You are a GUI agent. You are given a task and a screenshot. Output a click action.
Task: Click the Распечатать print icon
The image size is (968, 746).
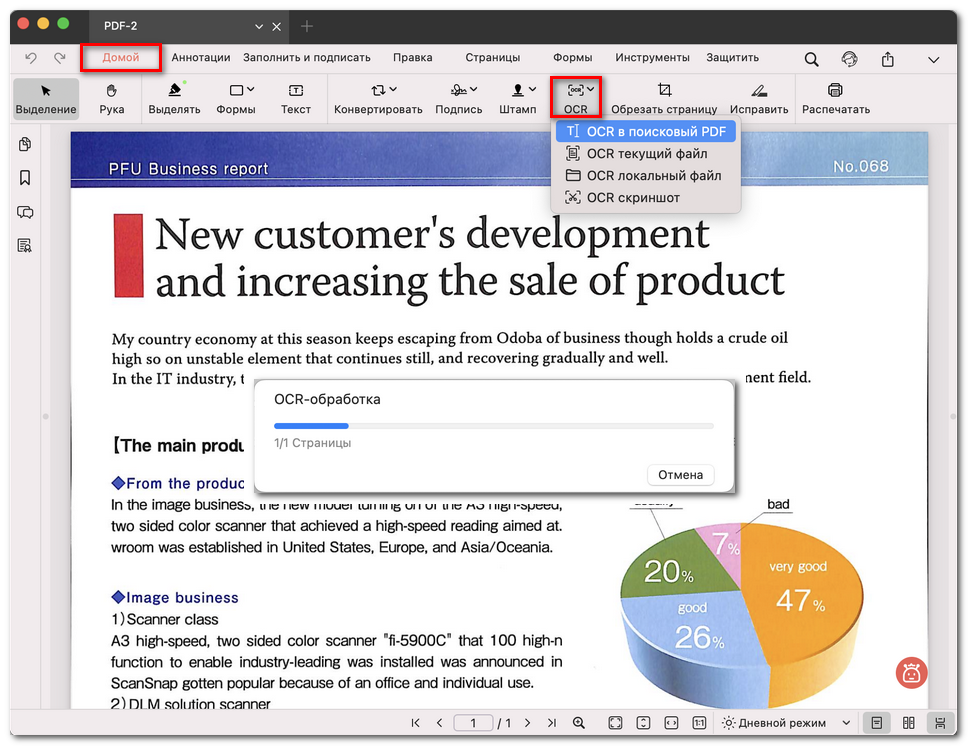[x=835, y=98]
